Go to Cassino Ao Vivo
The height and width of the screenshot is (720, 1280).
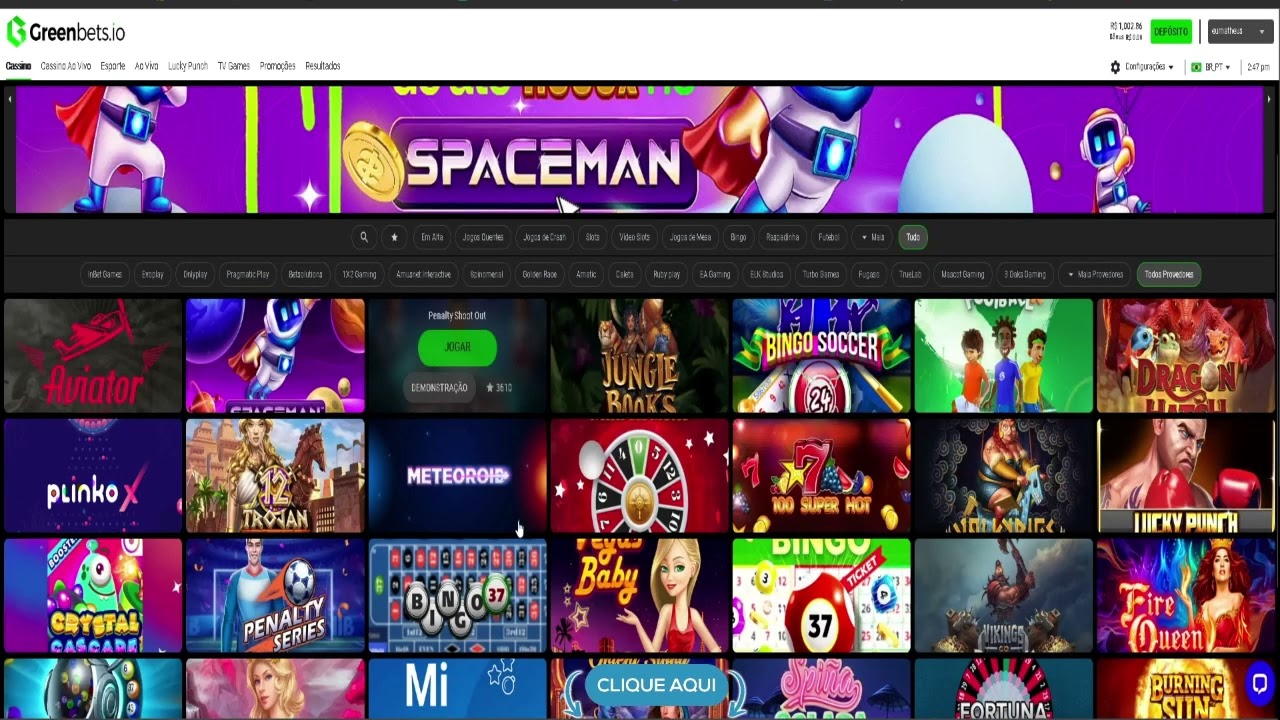pos(66,66)
